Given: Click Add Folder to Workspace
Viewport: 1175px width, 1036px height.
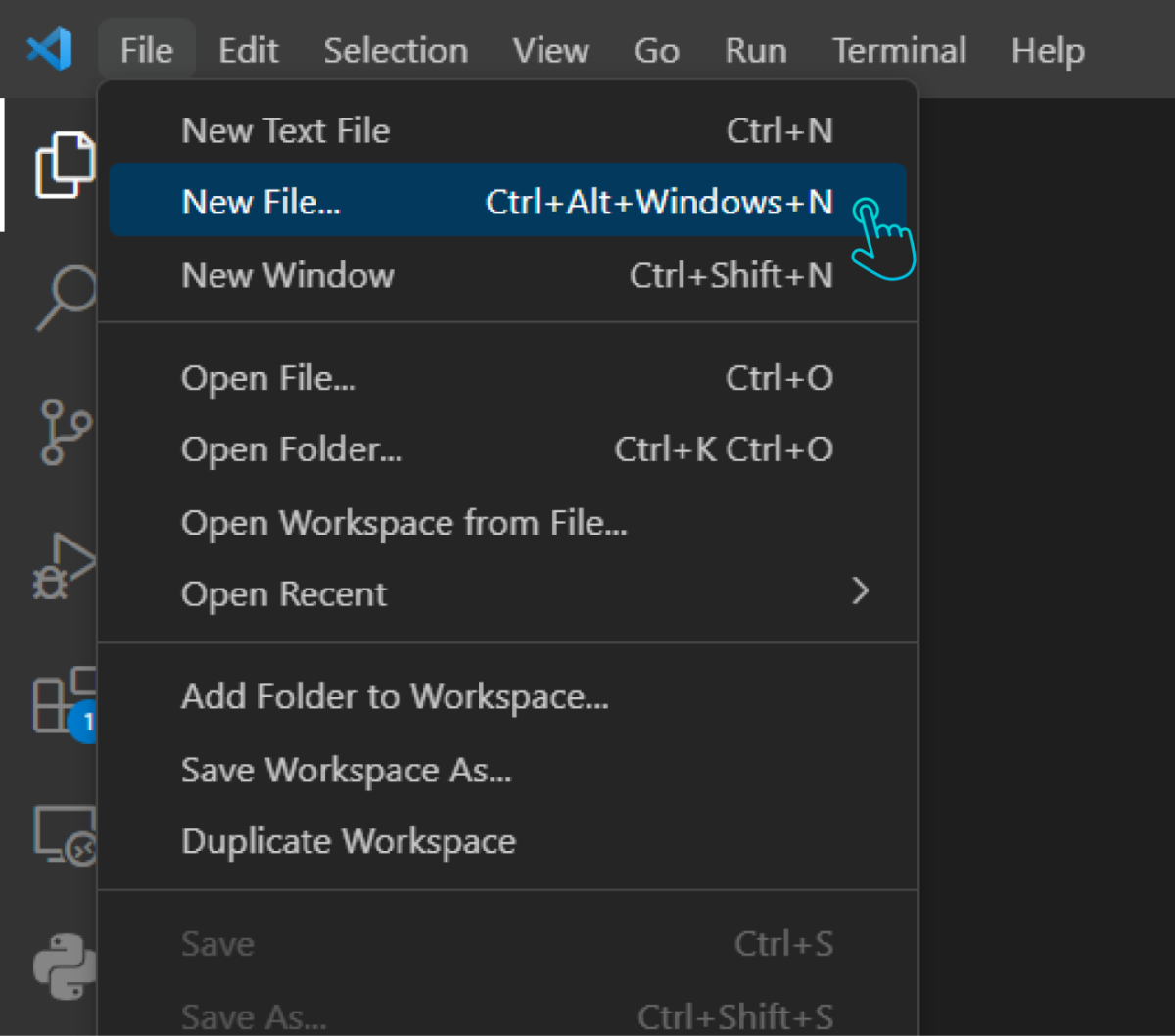Looking at the screenshot, I should pyautogui.click(x=395, y=696).
